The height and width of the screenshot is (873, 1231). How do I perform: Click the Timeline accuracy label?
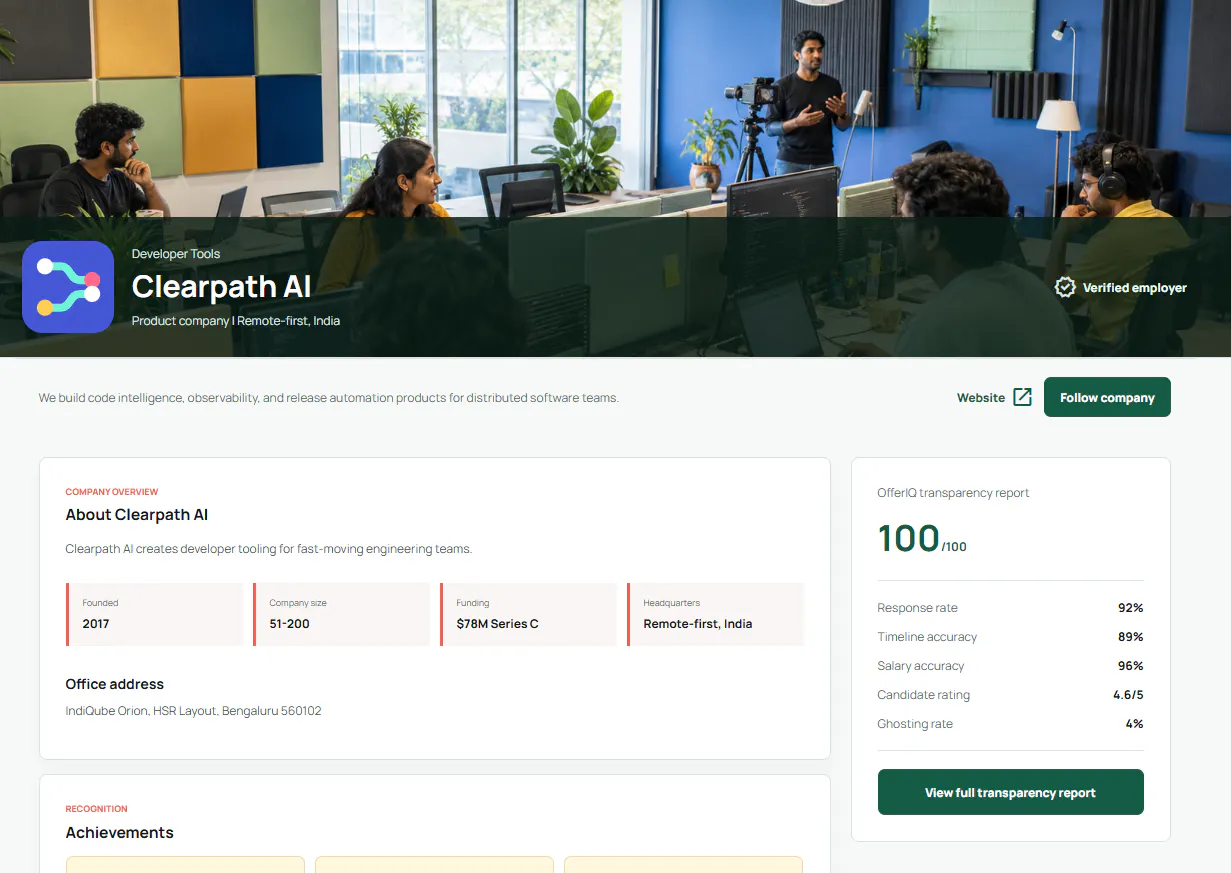pyautogui.click(x=927, y=637)
